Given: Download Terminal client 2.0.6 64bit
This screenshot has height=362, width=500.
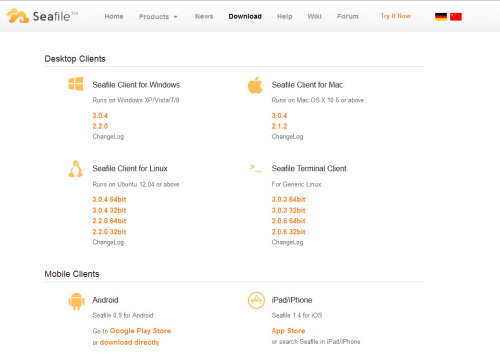Looking at the screenshot, I should (289, 221).
